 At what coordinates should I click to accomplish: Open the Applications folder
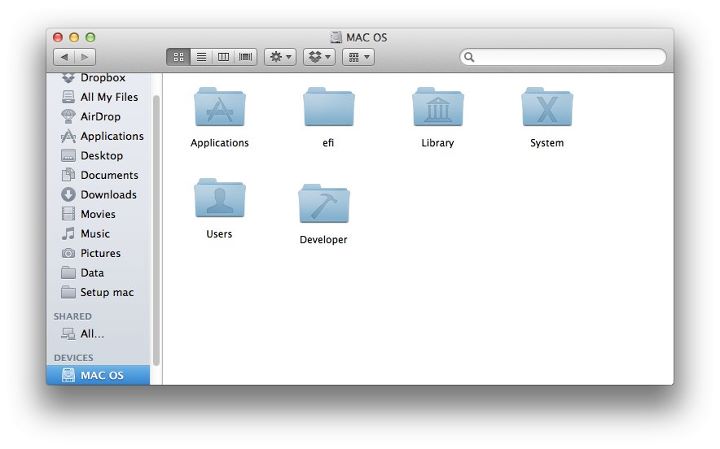pyautogui.click(x=219, y=108)
